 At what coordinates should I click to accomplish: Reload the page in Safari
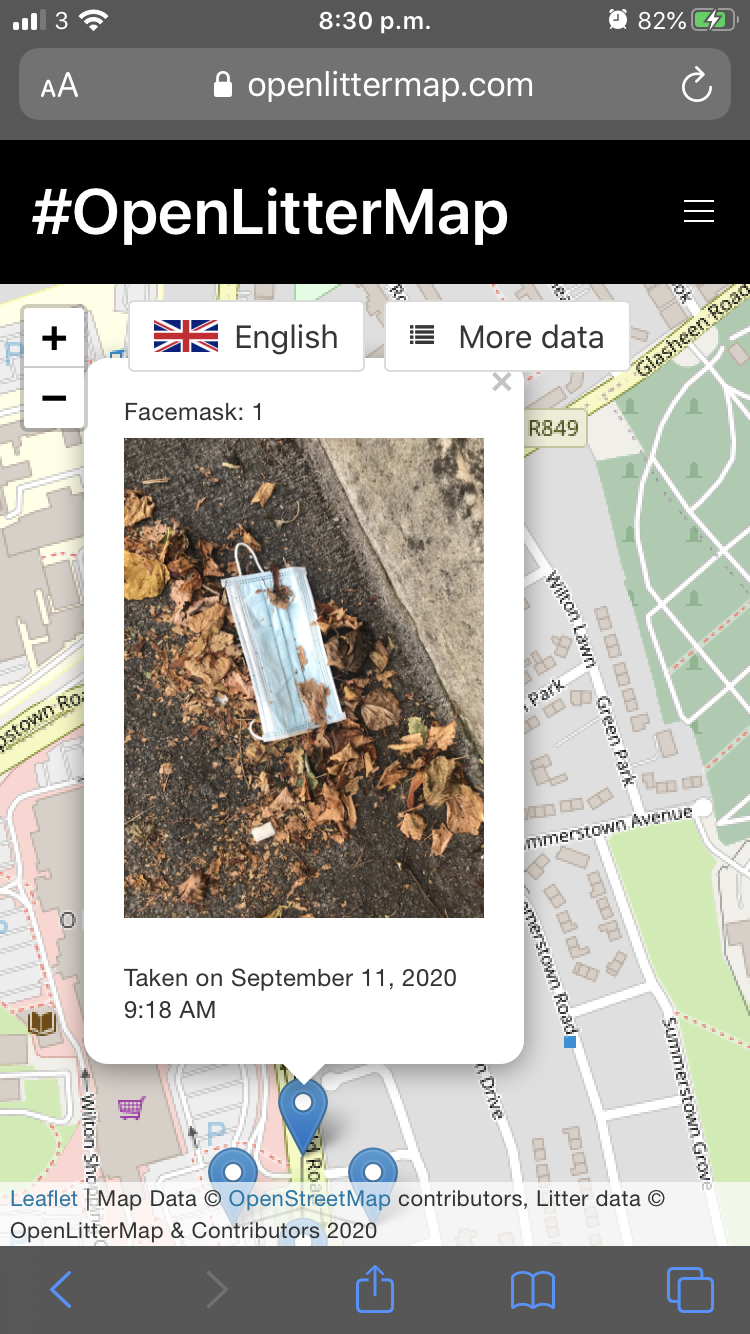(697, 85)
